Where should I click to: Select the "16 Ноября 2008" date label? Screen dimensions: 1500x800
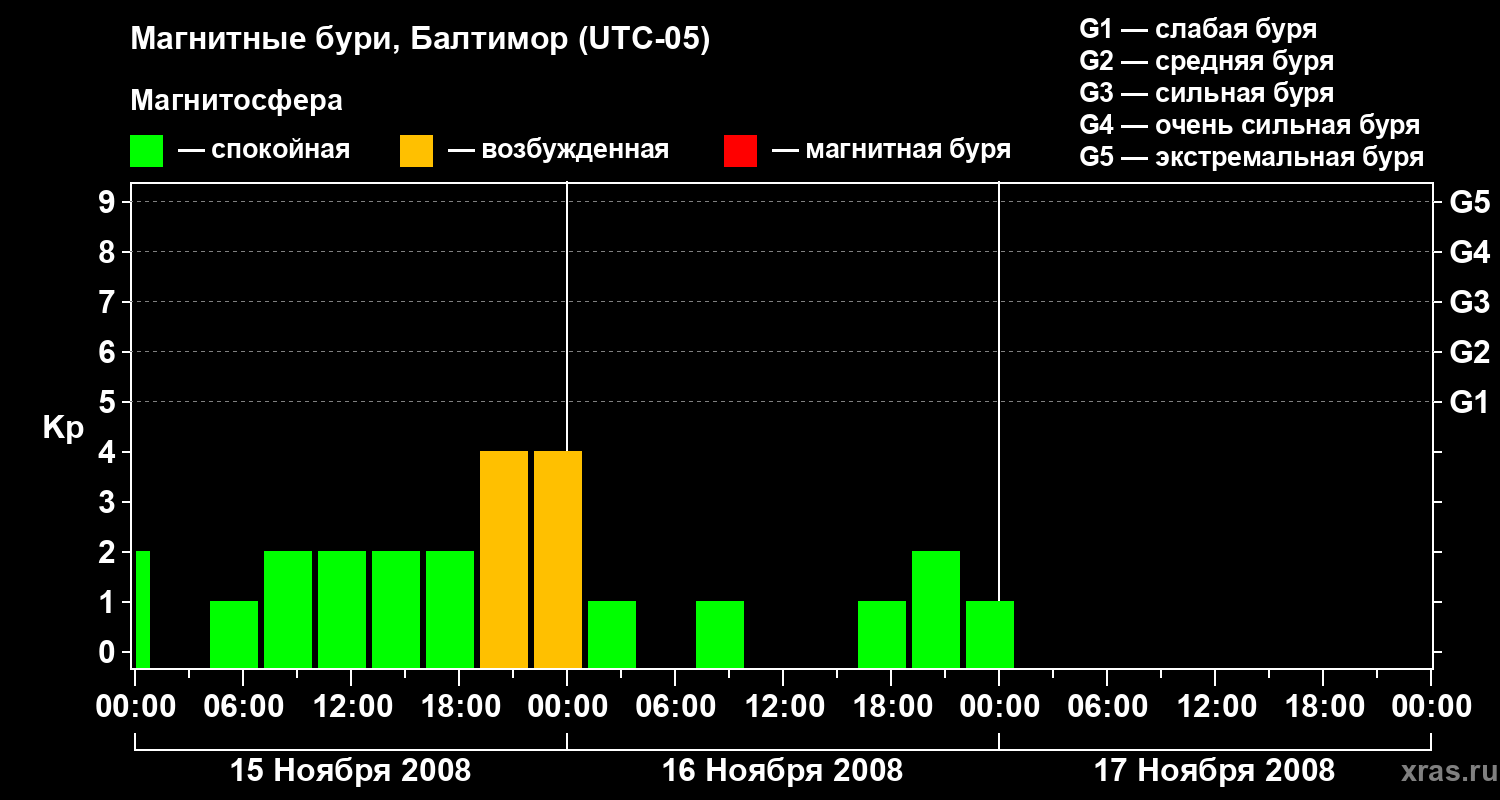pos(782,771)
